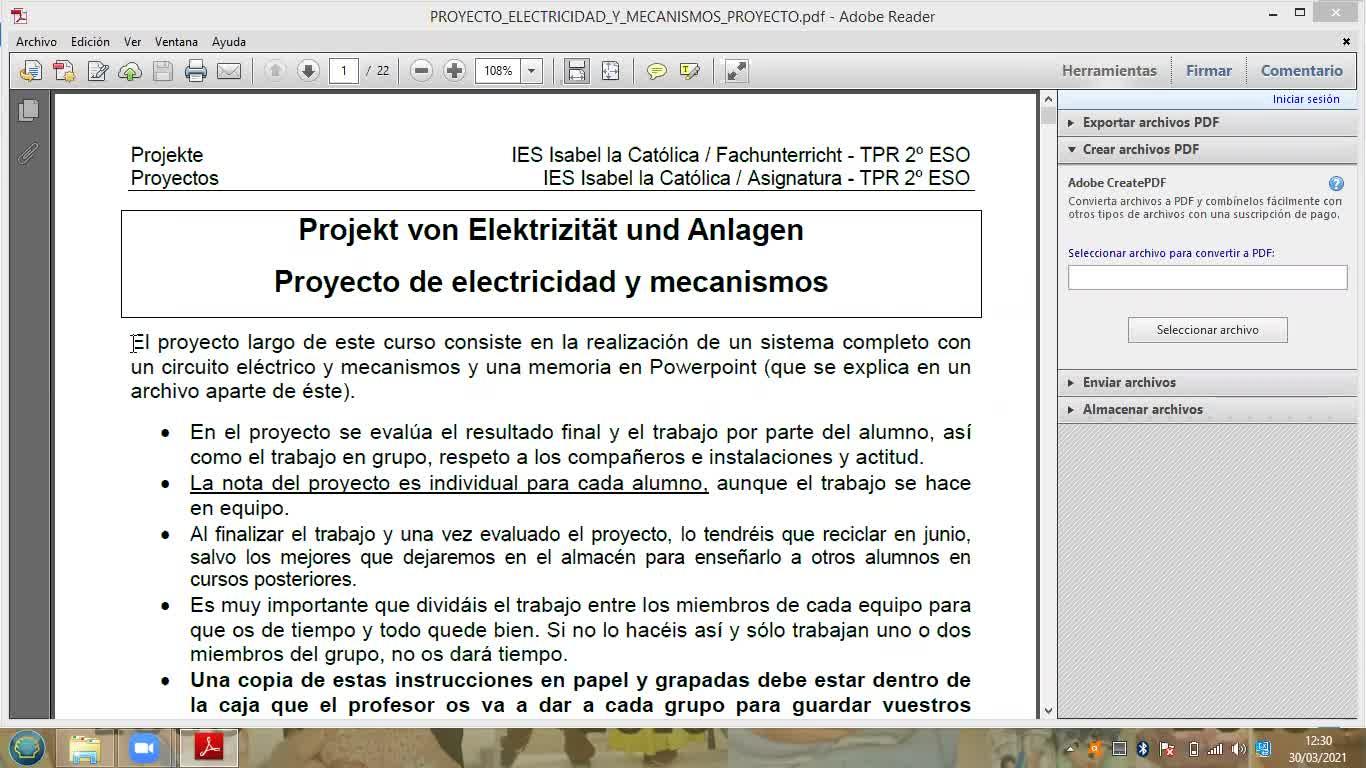Click the Iniciar sesión link

click(1305, 99)
